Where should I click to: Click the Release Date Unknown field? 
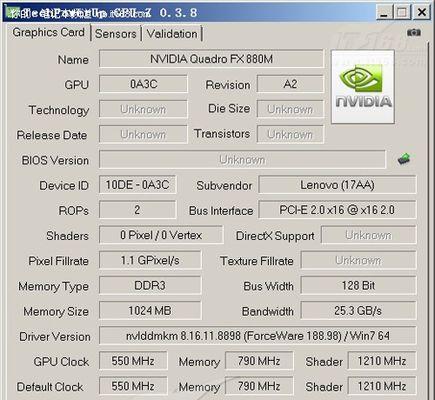[x=143, y=134]
